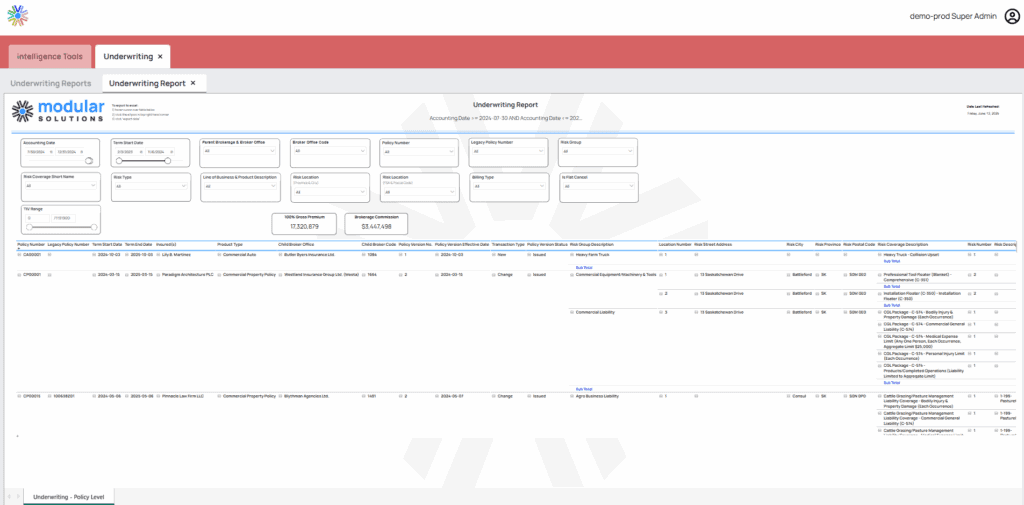Sort by the Transaction Type column header
1024x505 pixels.
tap(508, 244)
